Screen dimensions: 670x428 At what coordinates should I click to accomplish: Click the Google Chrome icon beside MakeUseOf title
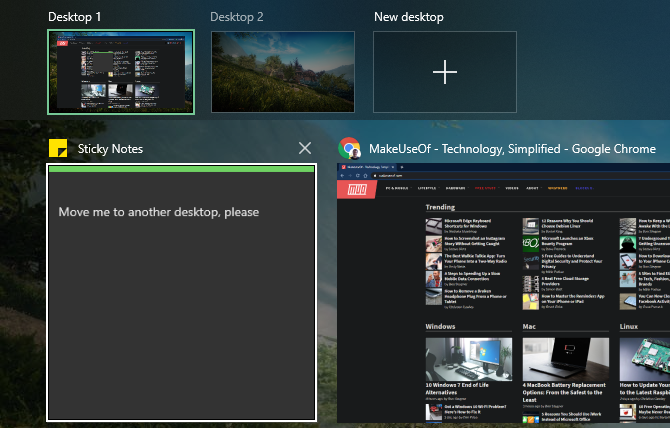349,148
